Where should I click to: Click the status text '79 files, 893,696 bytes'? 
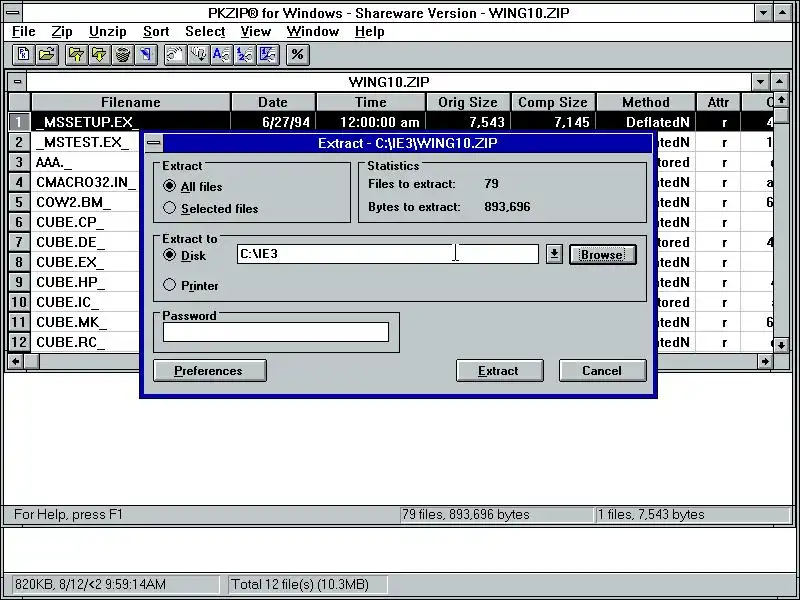(465, 514)
